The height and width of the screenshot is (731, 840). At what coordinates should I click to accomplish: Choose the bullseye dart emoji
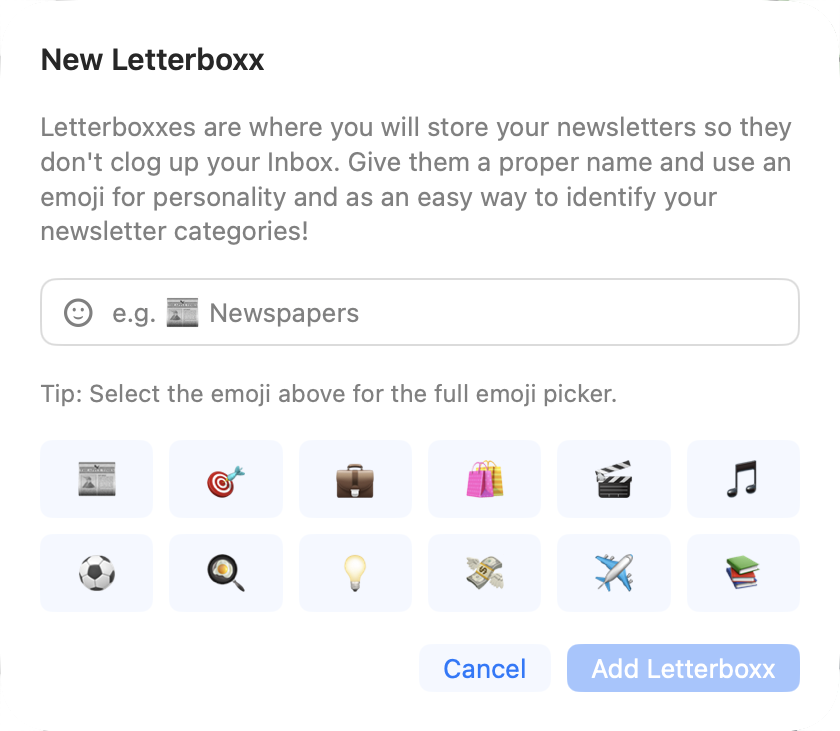[x=226, y=478]
